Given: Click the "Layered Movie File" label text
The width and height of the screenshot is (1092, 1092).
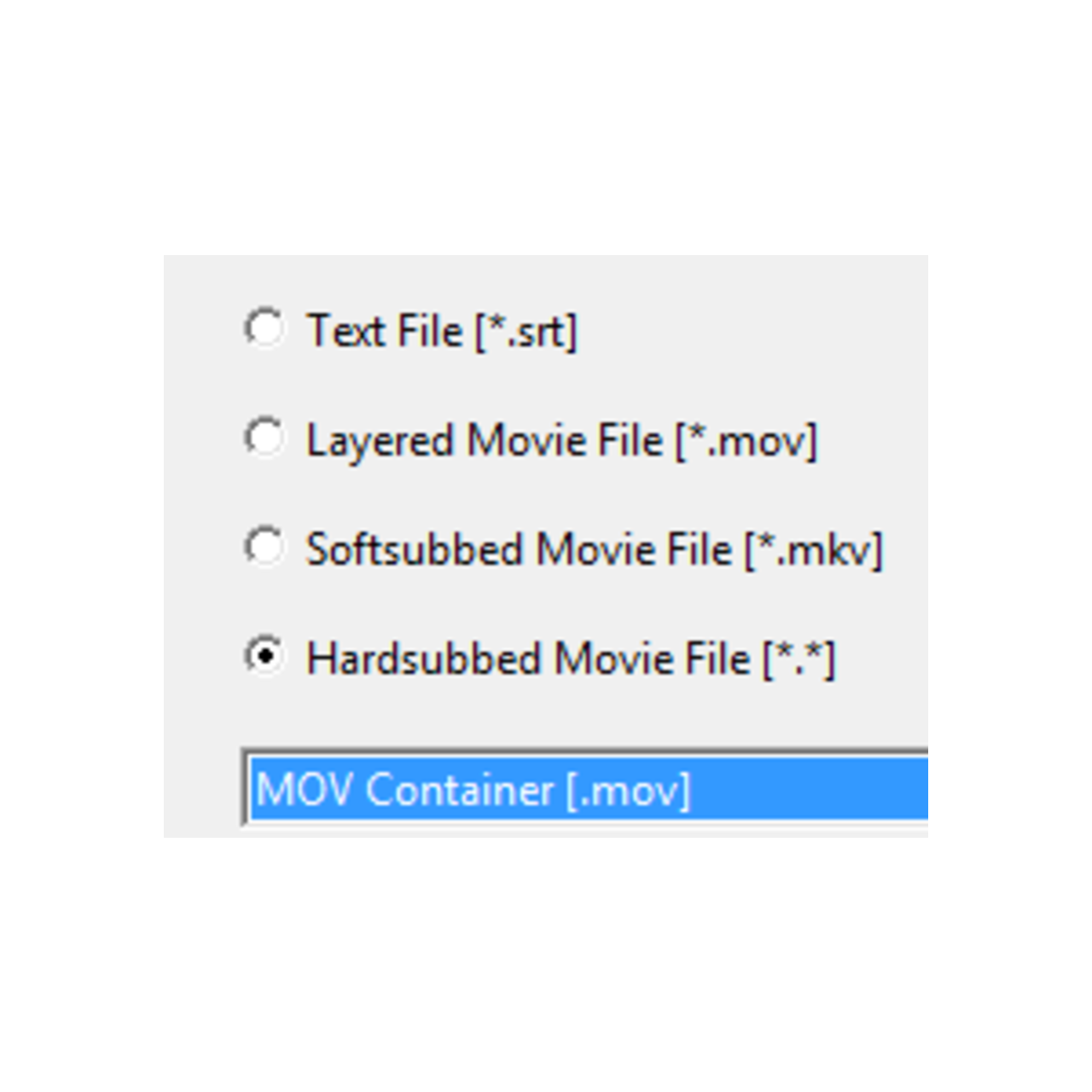Looking at the screenshot, I should coord(484,440).
